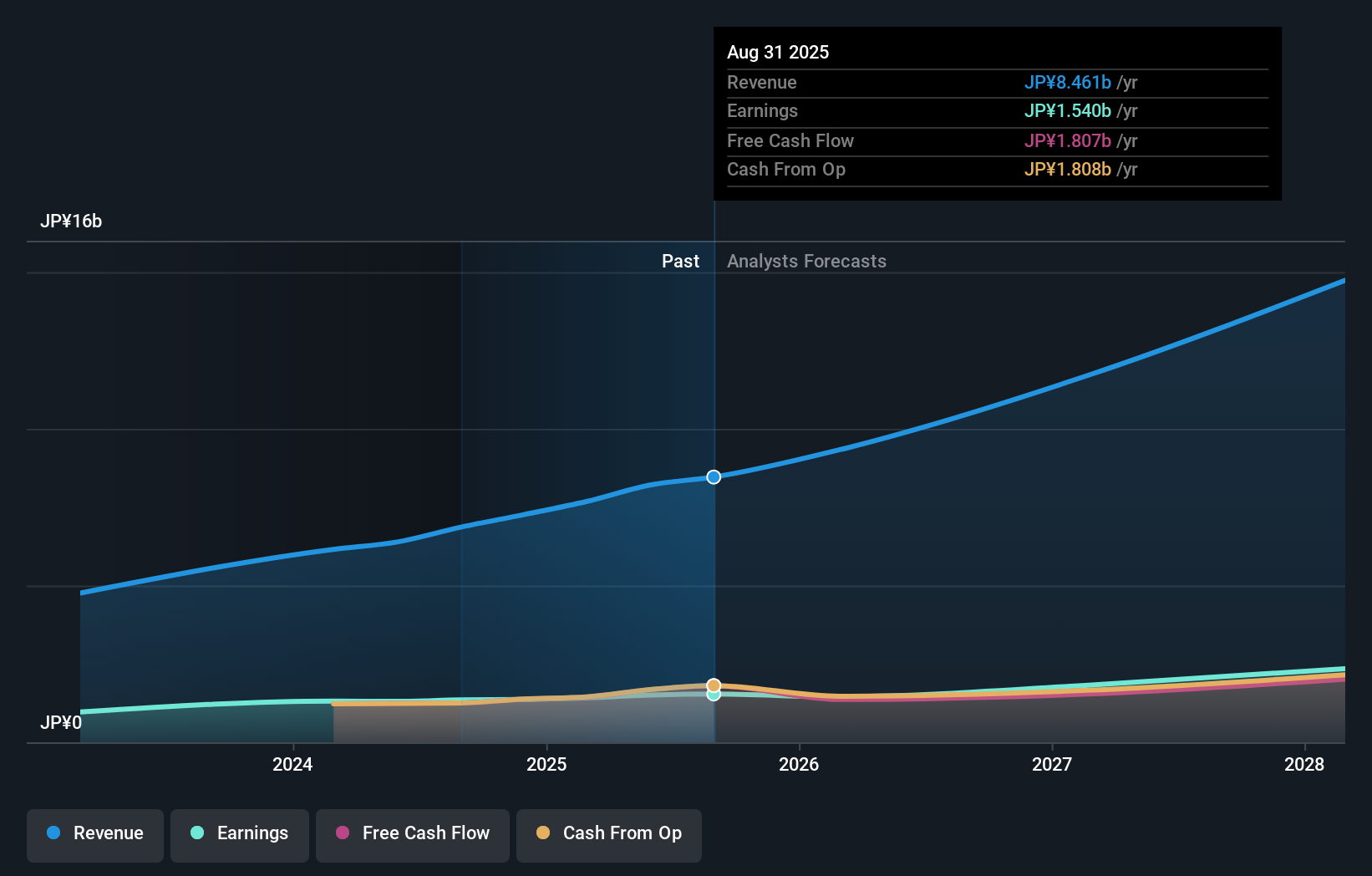Select the teal Earnings marker on chart
The width and height of the screenshot is (1372, 876).
pos(714,696)
